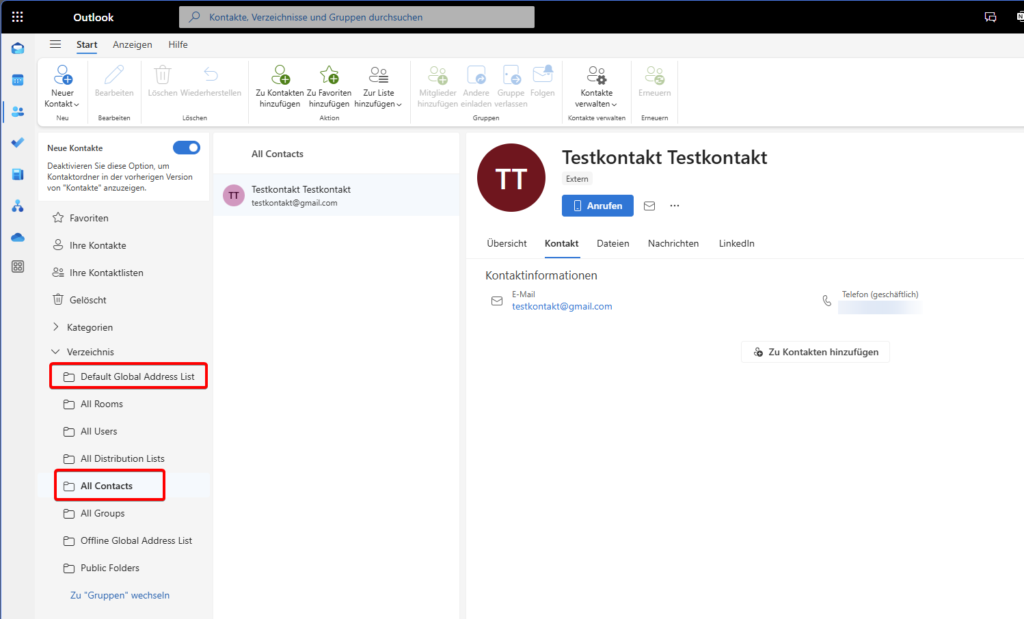Click the envelope icon next to Anrufen

(x=649, y=206)
